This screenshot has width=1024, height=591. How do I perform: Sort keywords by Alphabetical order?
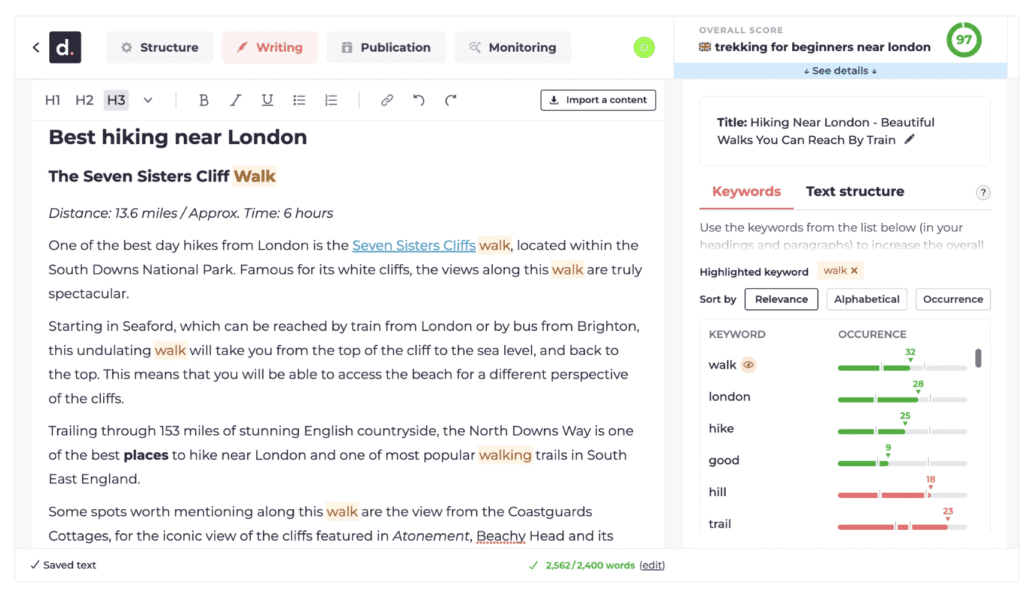coord(867,299)
